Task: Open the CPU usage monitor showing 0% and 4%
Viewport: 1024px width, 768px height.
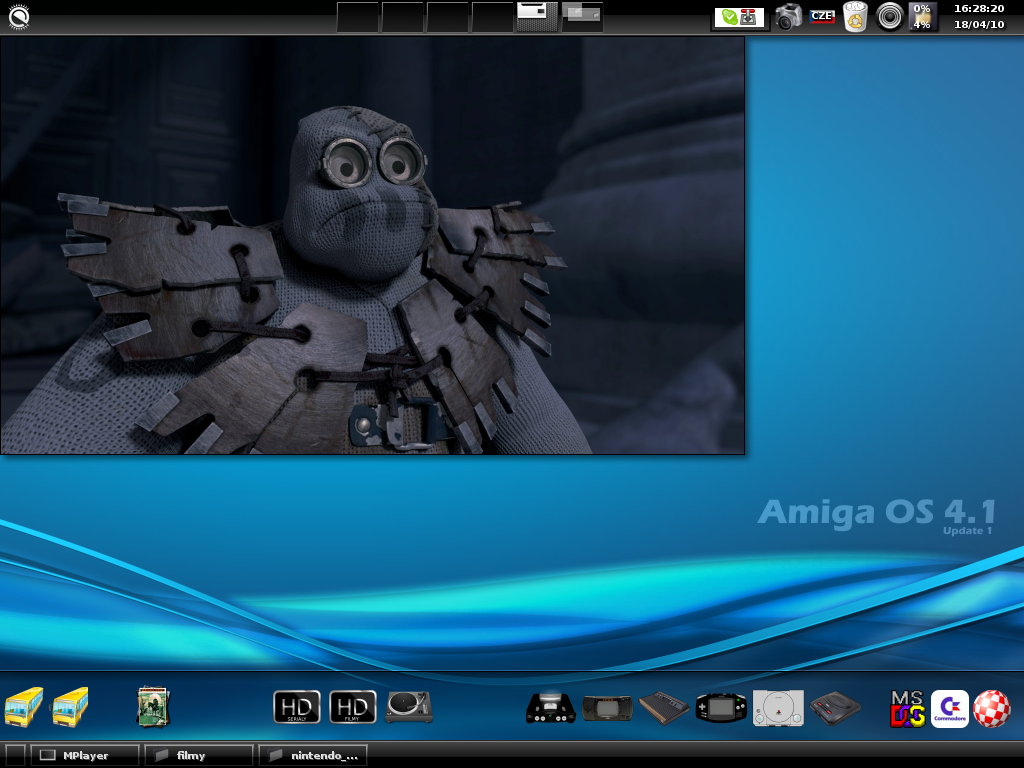Action: pyautogui.click(x=922, y=17)
